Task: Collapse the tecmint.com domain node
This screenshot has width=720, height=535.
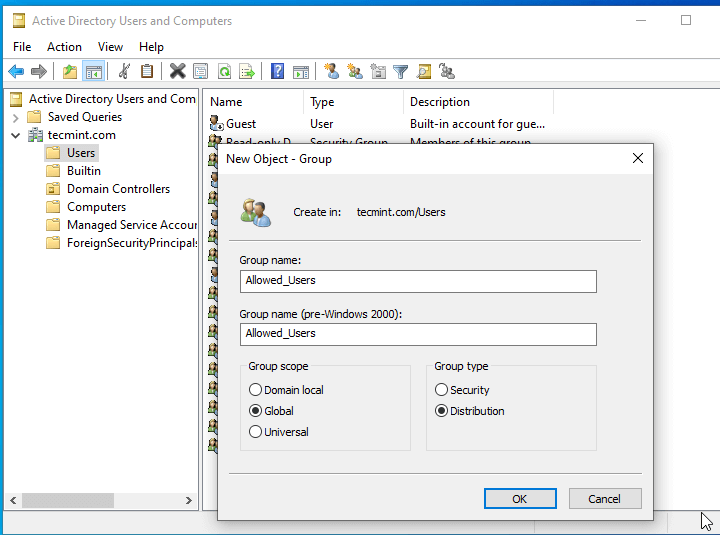Action: coord(16,135)
